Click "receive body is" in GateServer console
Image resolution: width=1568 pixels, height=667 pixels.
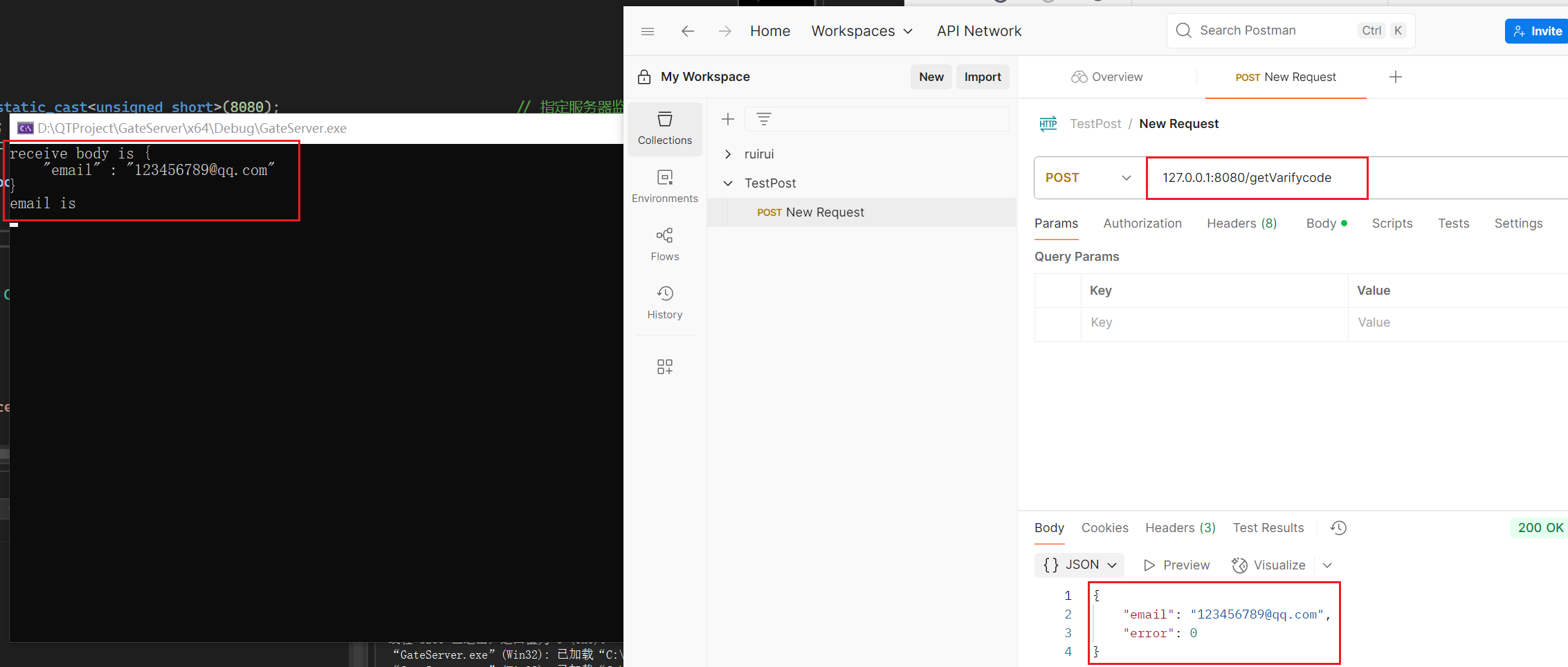pyautogui.click(x=72, y=154)
